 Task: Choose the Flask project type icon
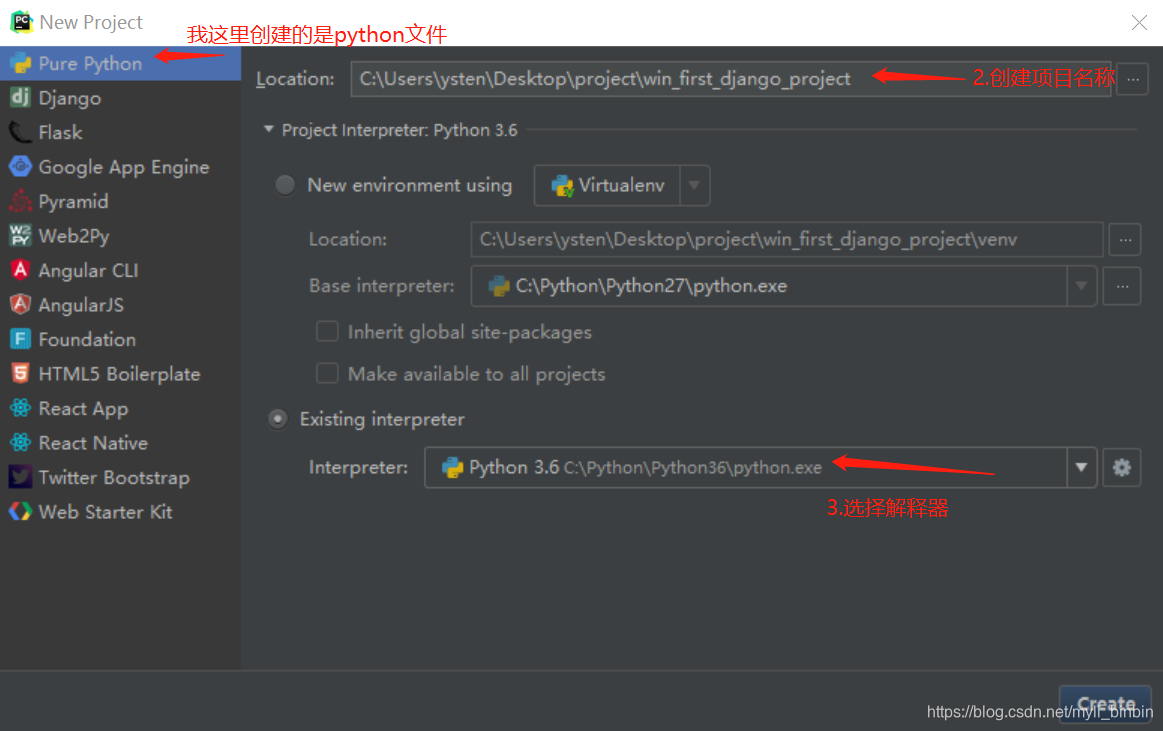(20, 132)
